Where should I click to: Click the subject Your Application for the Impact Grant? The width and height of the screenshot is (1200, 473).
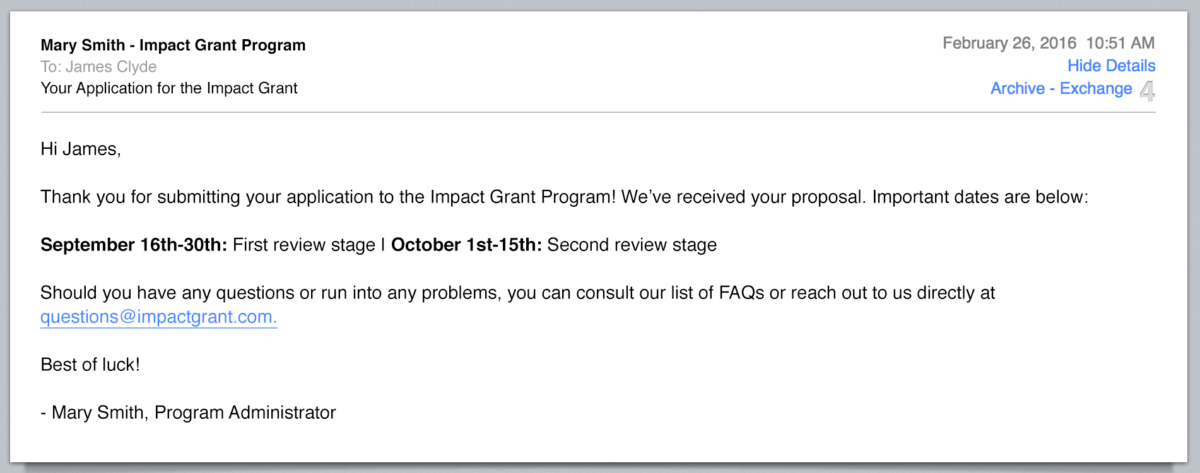pyautogui.click(x=169, y=88)
